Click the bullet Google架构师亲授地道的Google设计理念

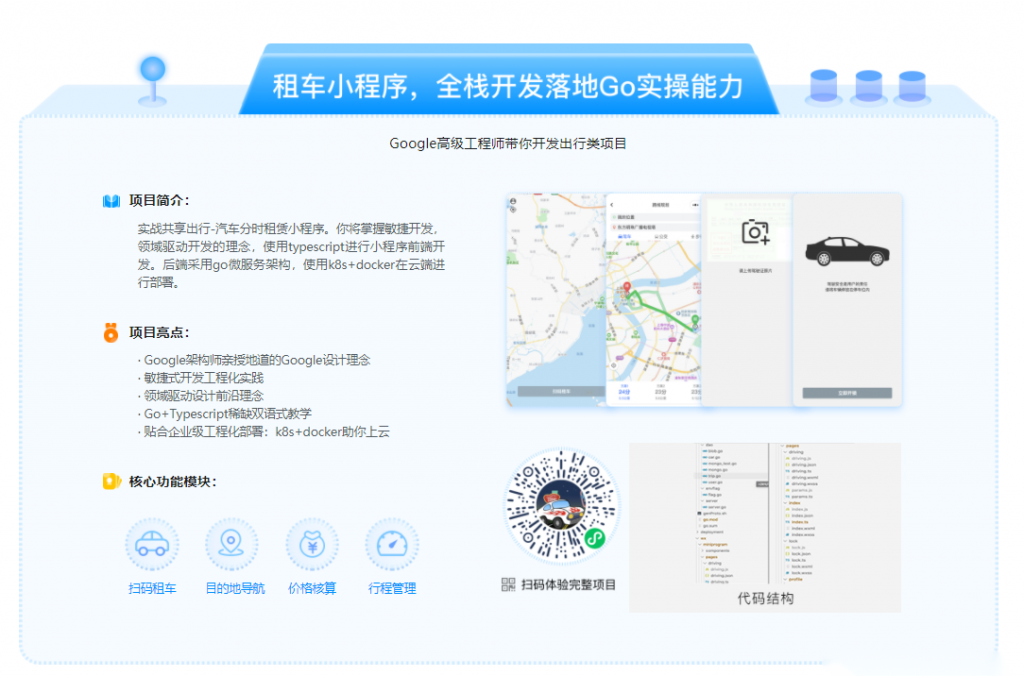point(254,360)
